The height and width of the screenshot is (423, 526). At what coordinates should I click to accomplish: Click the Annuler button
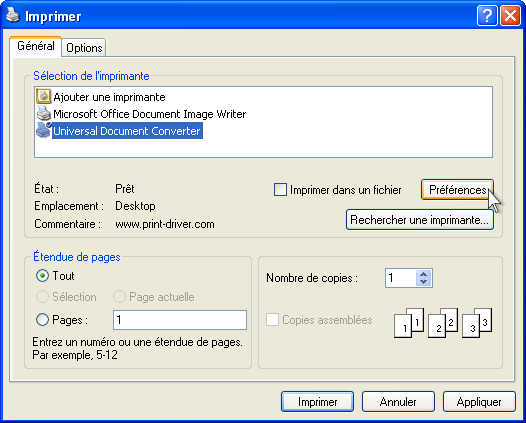tap(398, 402)
